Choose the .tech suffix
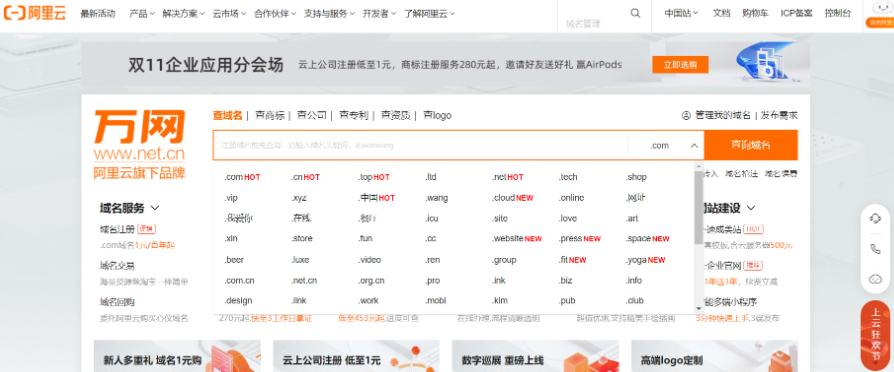Screen dimensions: 894x372 pos(568,177)
